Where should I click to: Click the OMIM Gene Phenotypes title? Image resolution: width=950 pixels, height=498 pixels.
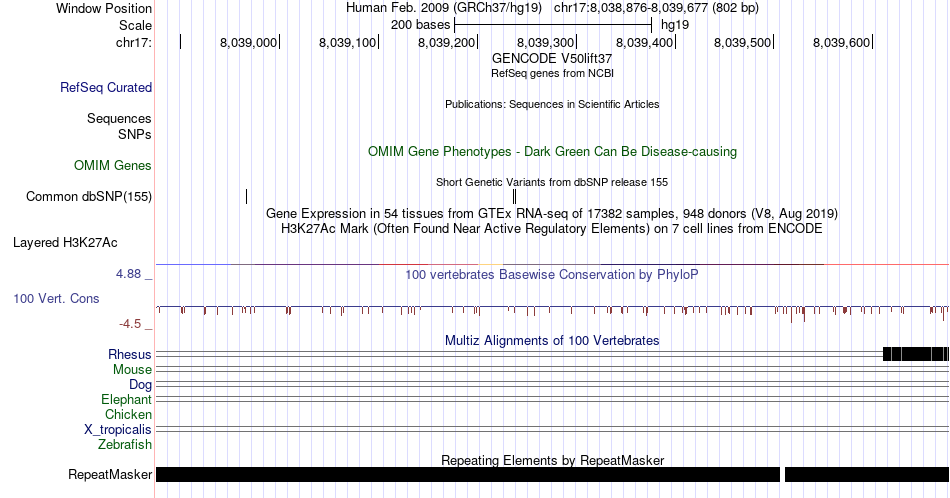point(552,151)
